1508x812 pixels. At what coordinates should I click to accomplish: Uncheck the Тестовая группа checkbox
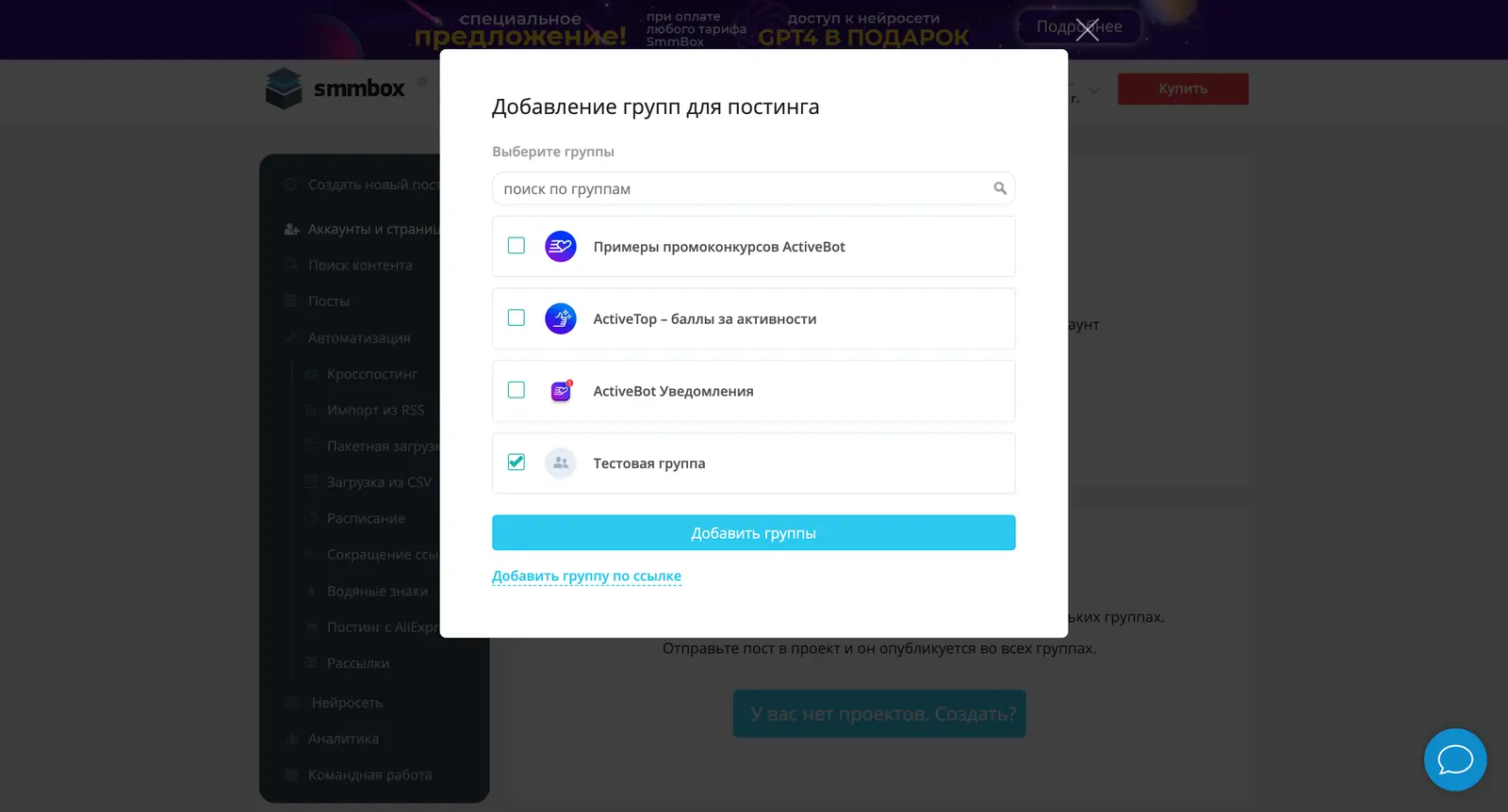point(516,463)
